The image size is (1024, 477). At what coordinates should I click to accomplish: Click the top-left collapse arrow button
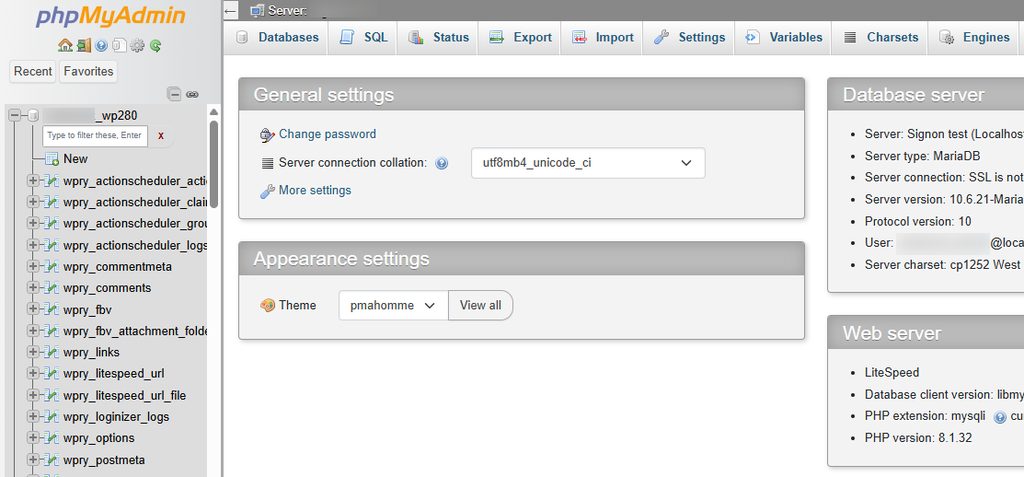click(230, 10)
